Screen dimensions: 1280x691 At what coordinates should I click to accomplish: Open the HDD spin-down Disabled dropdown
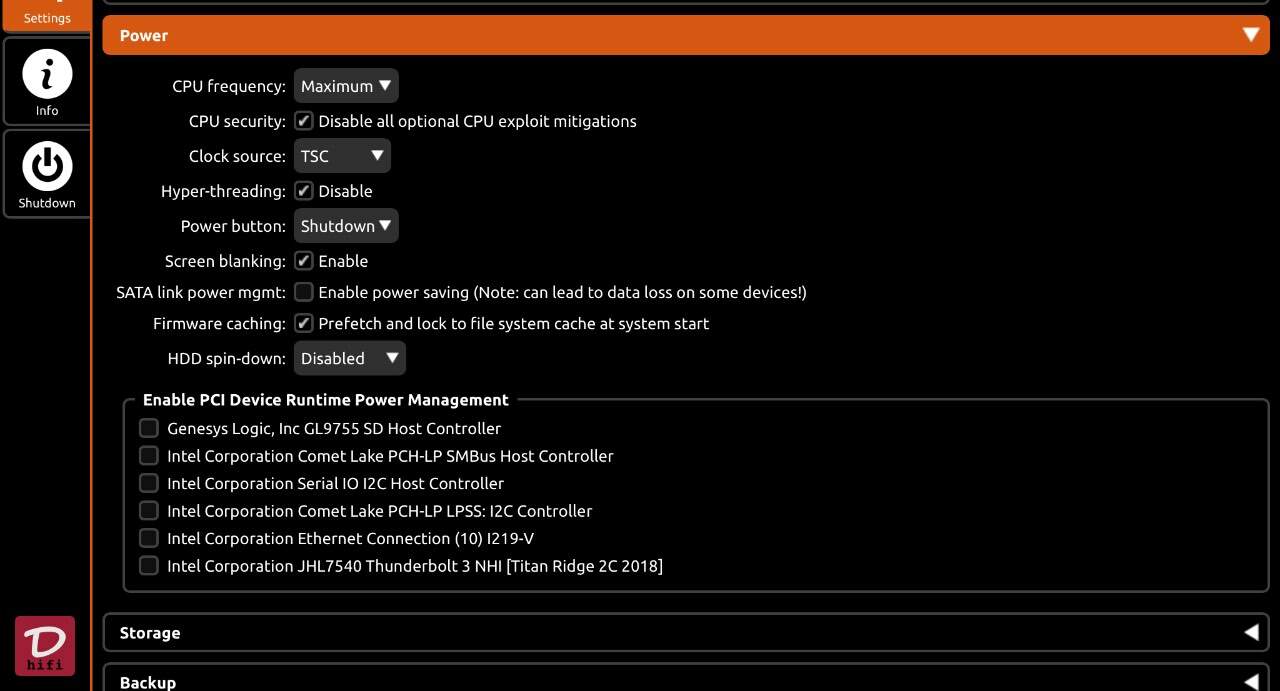click(349, 358)
